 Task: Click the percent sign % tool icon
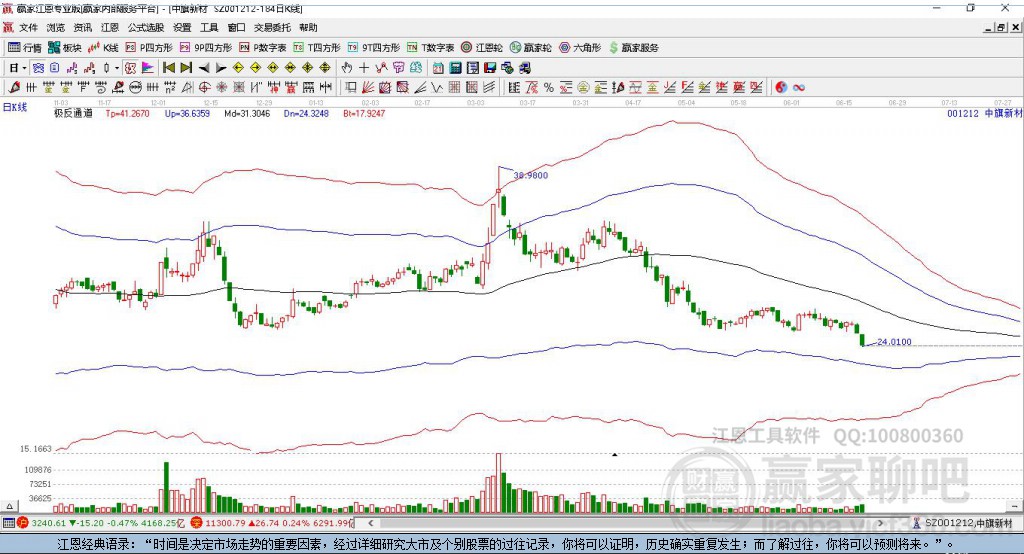[x=549, y=88]
